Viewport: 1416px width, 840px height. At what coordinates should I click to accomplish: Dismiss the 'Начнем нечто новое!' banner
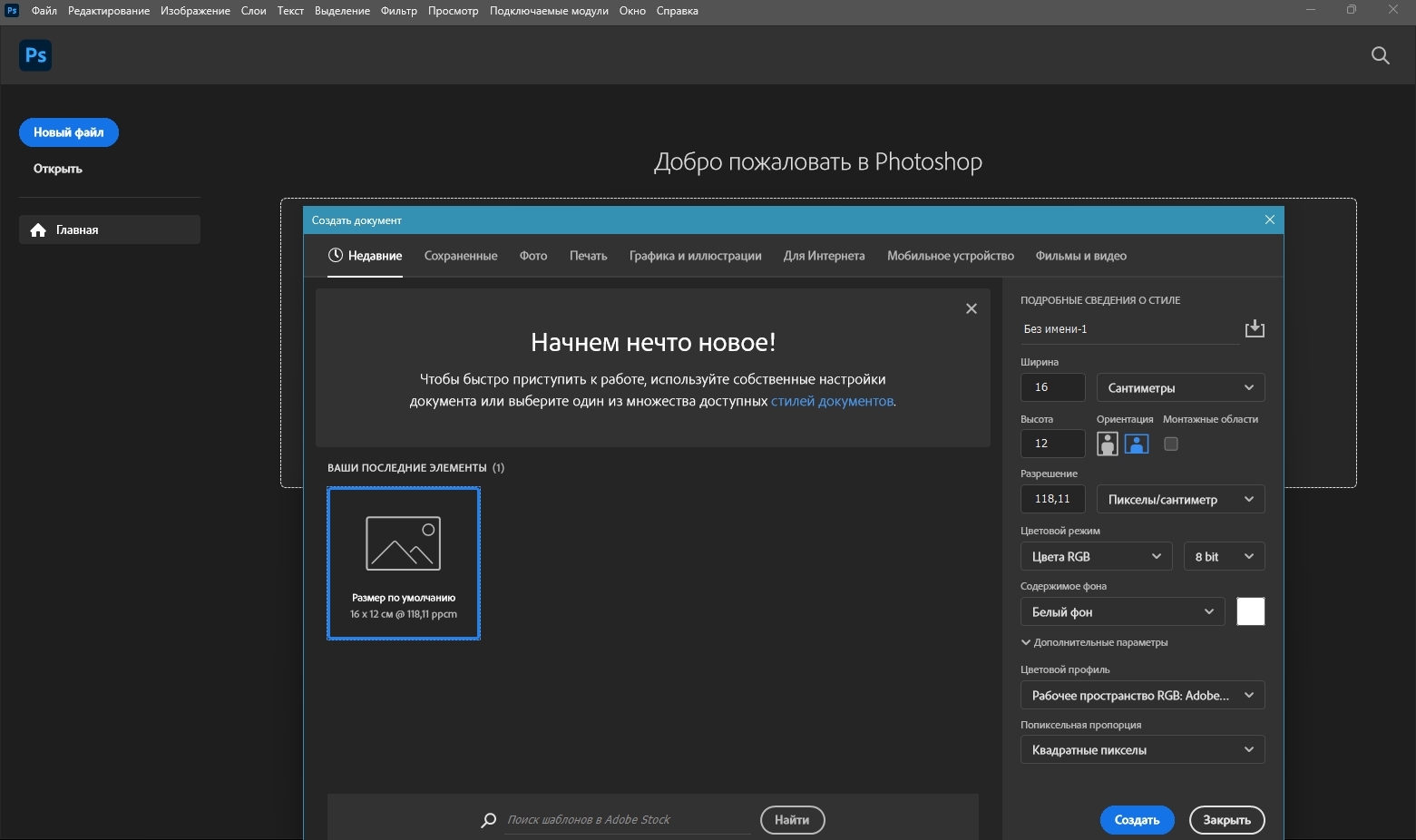point(971,308)
